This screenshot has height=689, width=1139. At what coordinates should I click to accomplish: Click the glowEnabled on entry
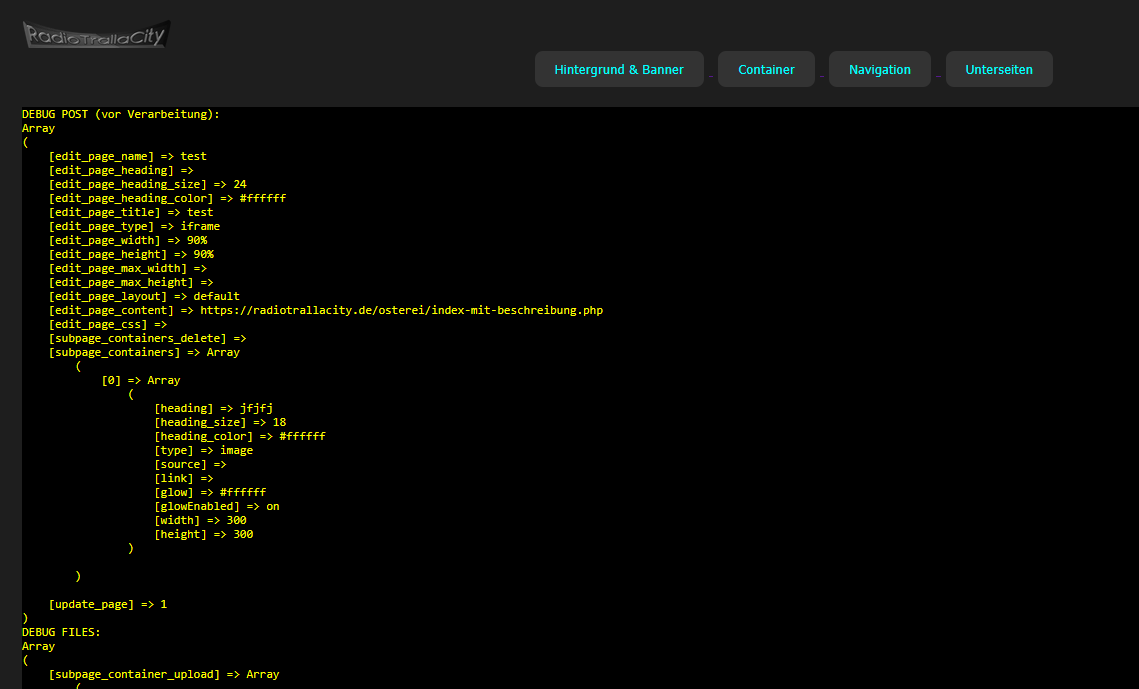(x=216, y=507)
